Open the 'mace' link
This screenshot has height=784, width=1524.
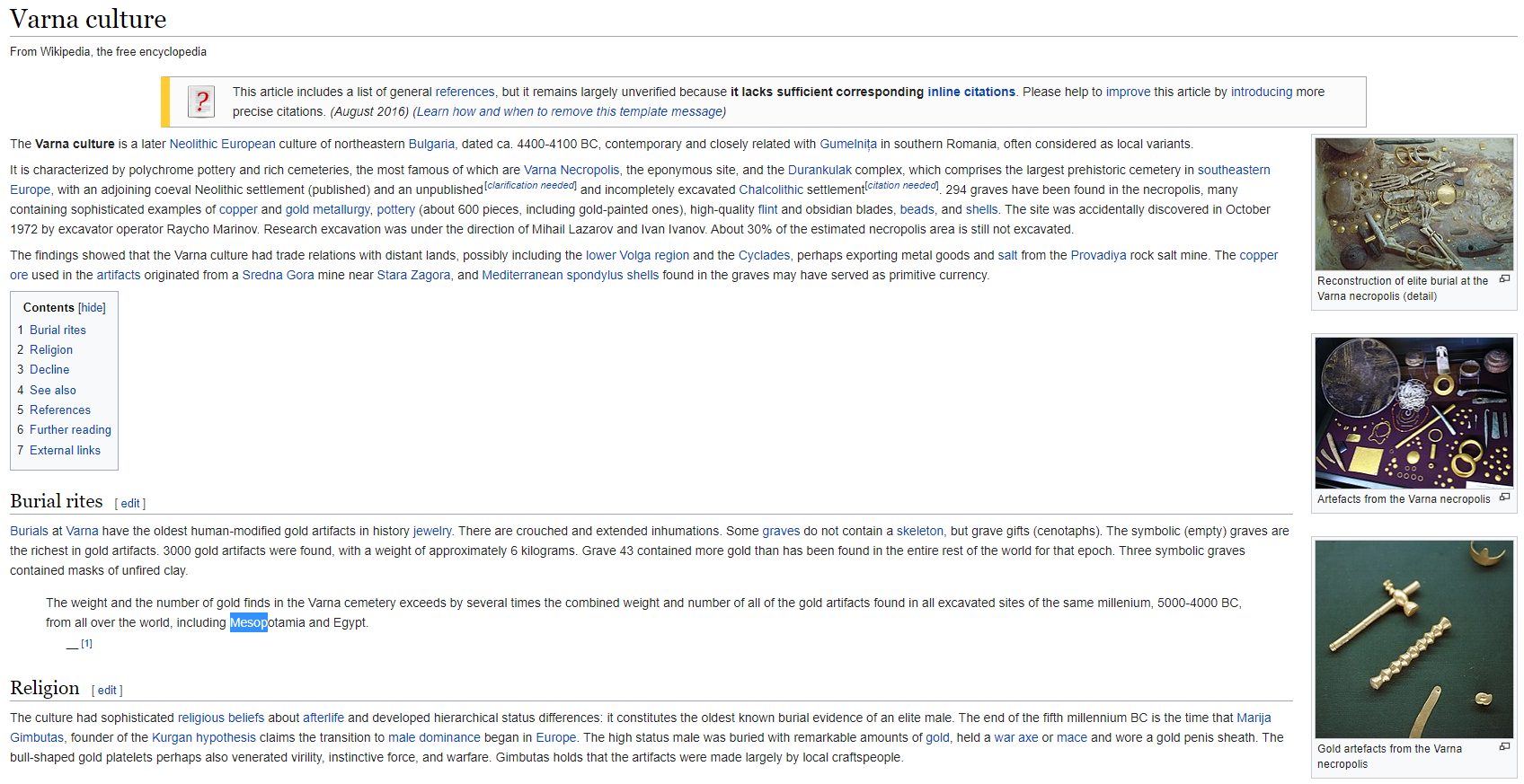point(1072,737)
